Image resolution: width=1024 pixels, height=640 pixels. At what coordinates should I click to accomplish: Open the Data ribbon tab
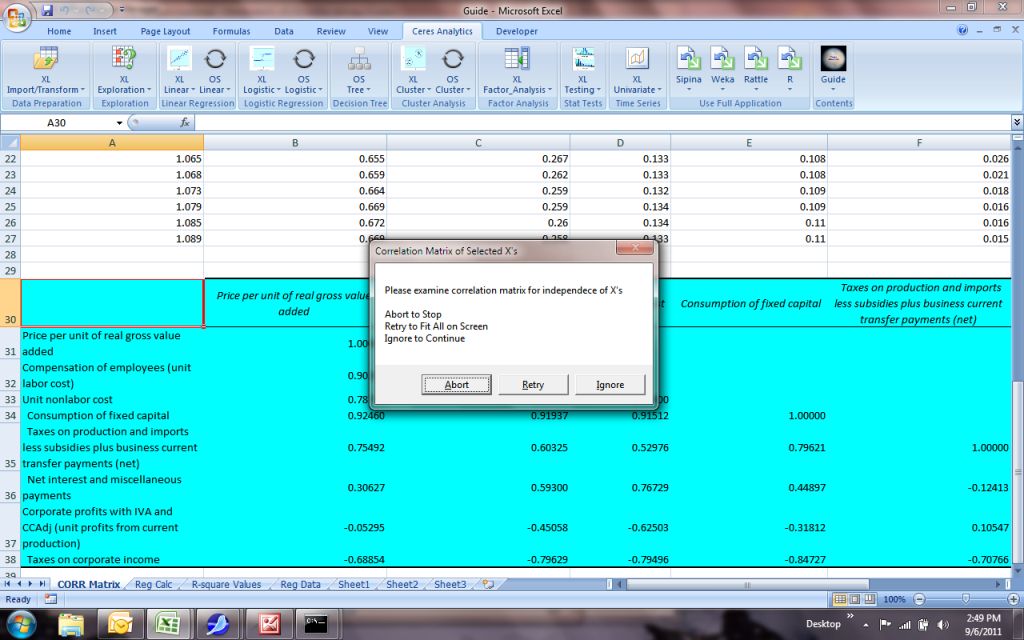pos(283,31)
